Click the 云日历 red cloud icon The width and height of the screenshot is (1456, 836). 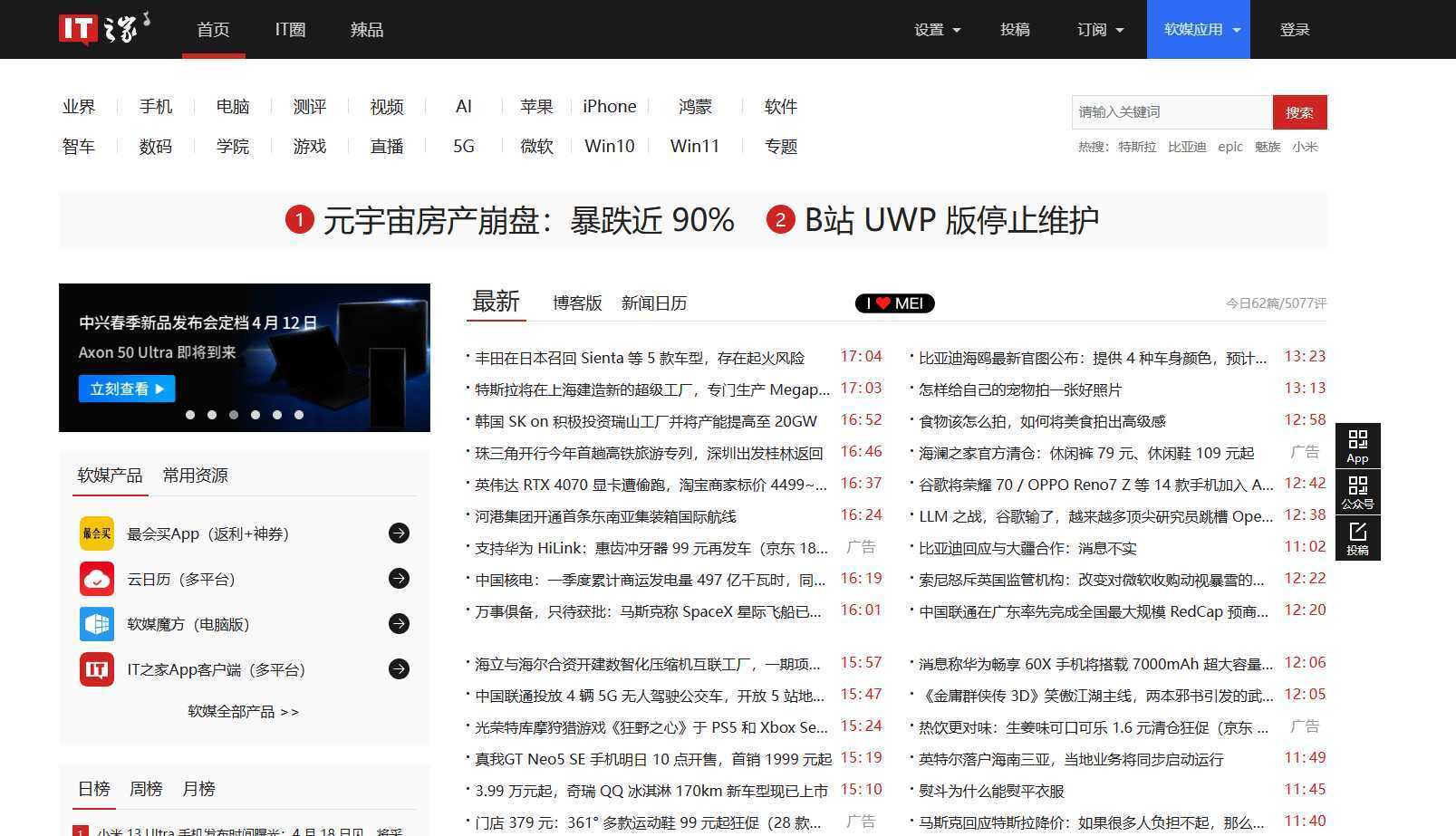(x=97, y=579)
